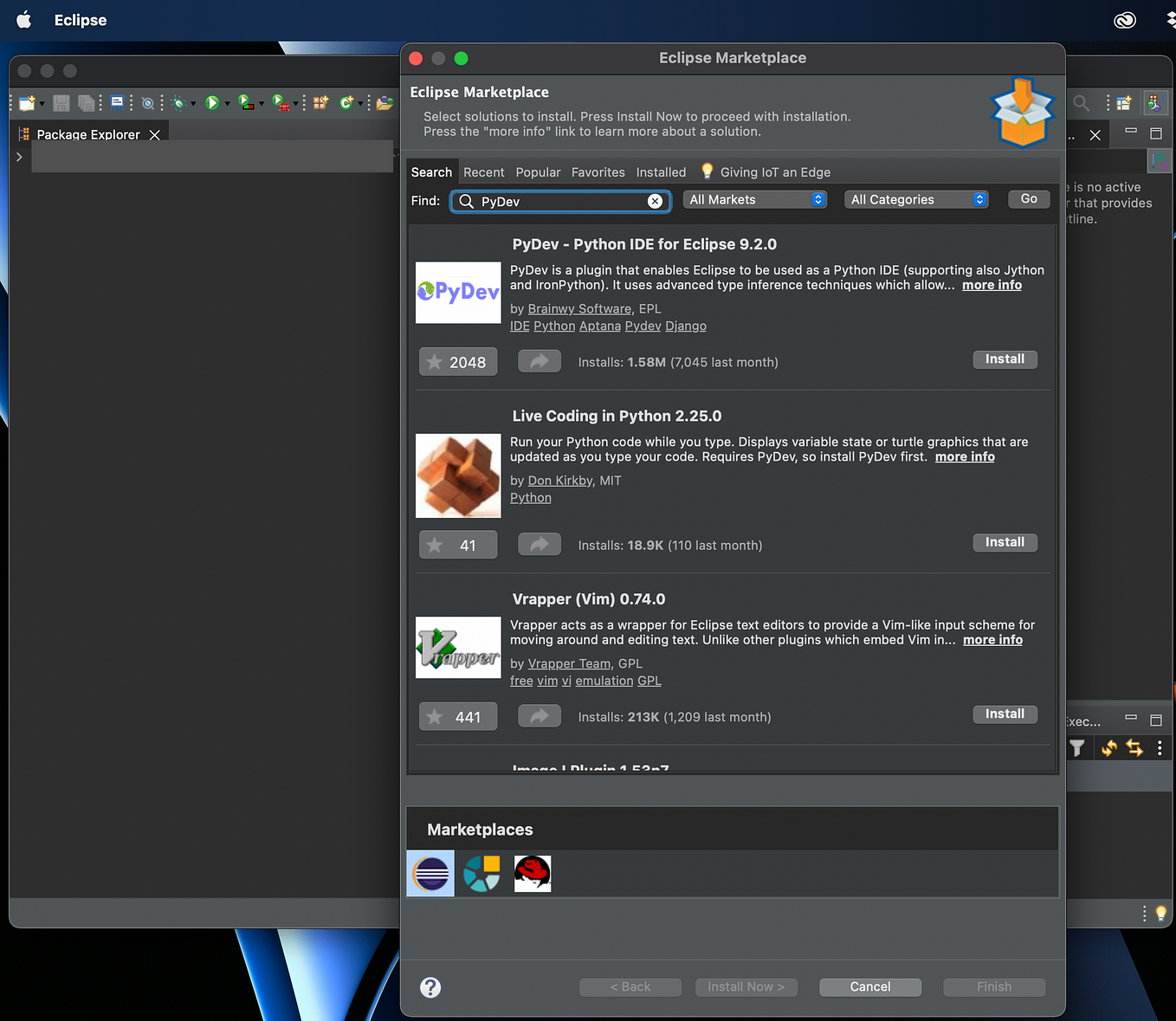
Task: Favorite Vrapper with the 441 star button
Action: click(x=458, y=717)
